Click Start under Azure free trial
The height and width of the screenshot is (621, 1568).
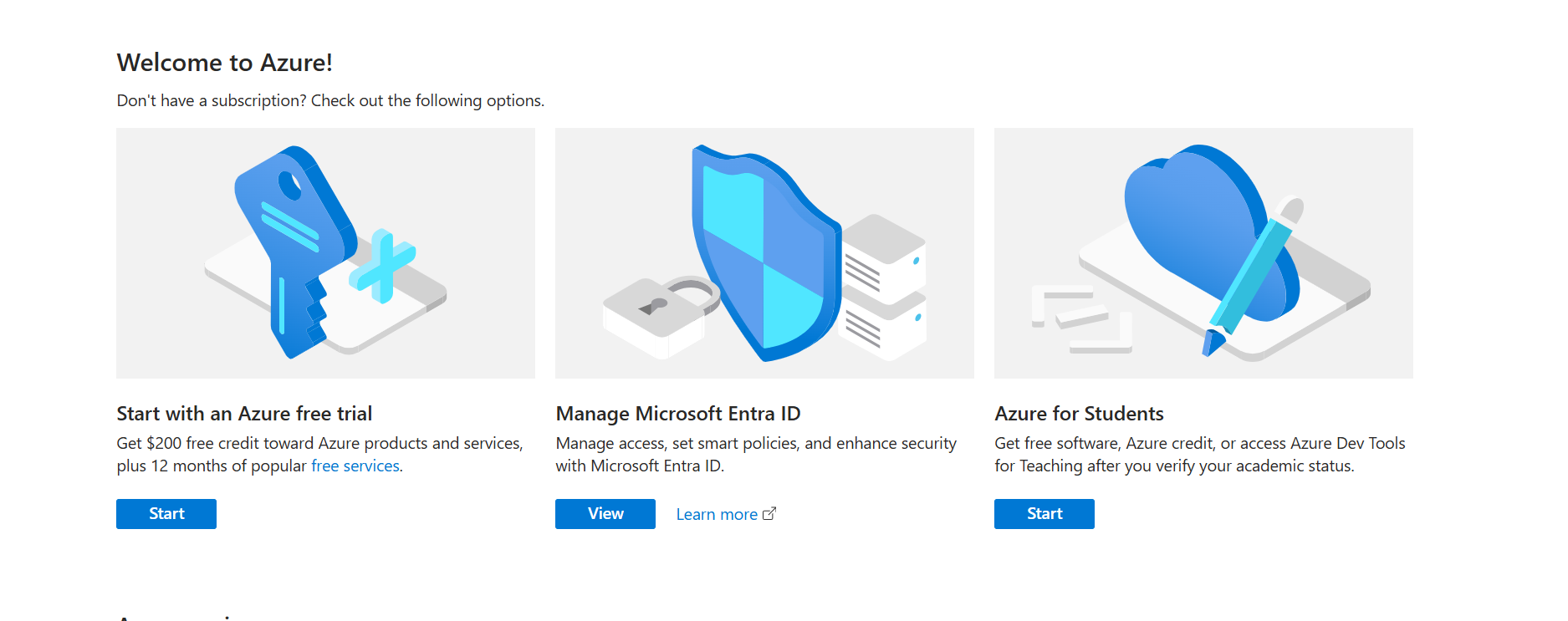pos(166,514)
